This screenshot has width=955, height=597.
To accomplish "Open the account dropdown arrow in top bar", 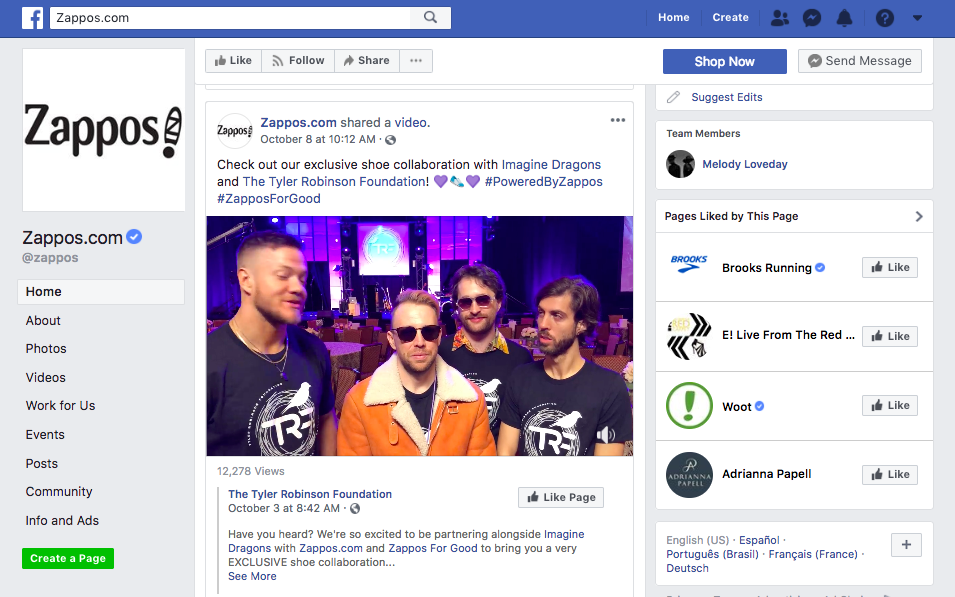I will pyautogui.click(x=917, y=18).
